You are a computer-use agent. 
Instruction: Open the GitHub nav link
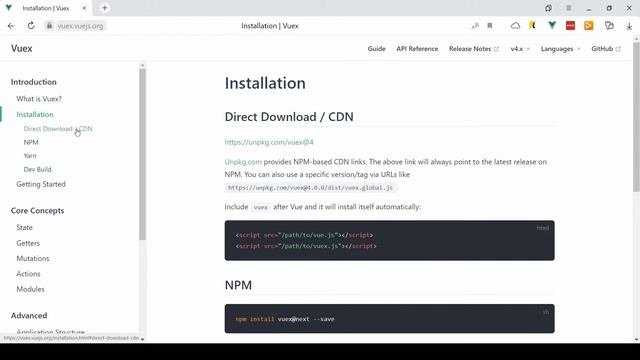[606, 49]
